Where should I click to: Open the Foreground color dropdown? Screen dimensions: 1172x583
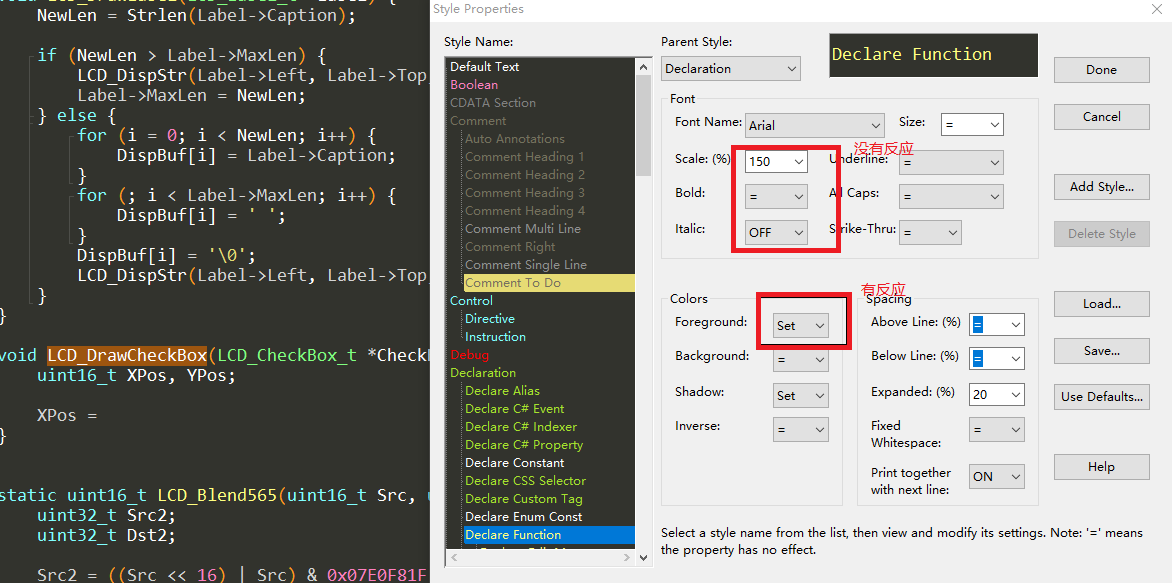point(801,325)
